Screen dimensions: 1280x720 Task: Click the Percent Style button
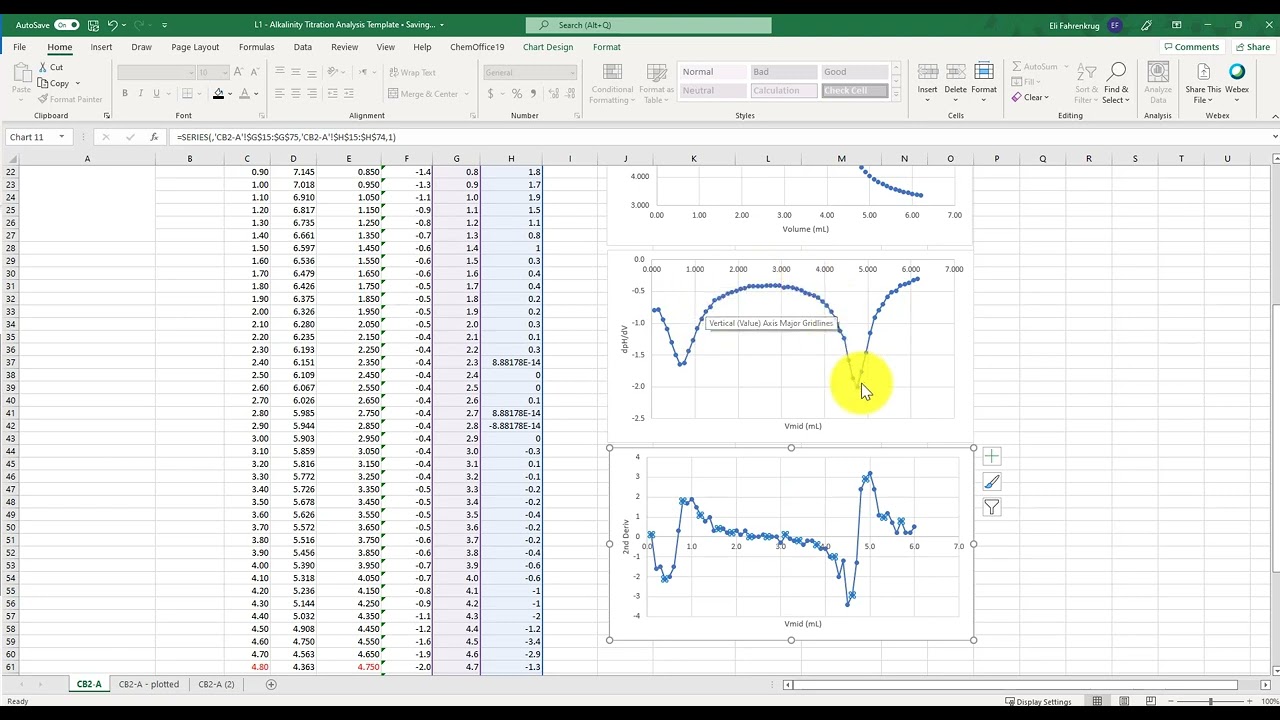(x=516, y=93)
